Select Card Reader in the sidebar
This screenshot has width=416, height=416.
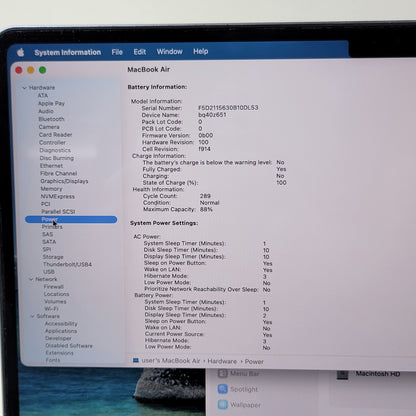(55, 135)
